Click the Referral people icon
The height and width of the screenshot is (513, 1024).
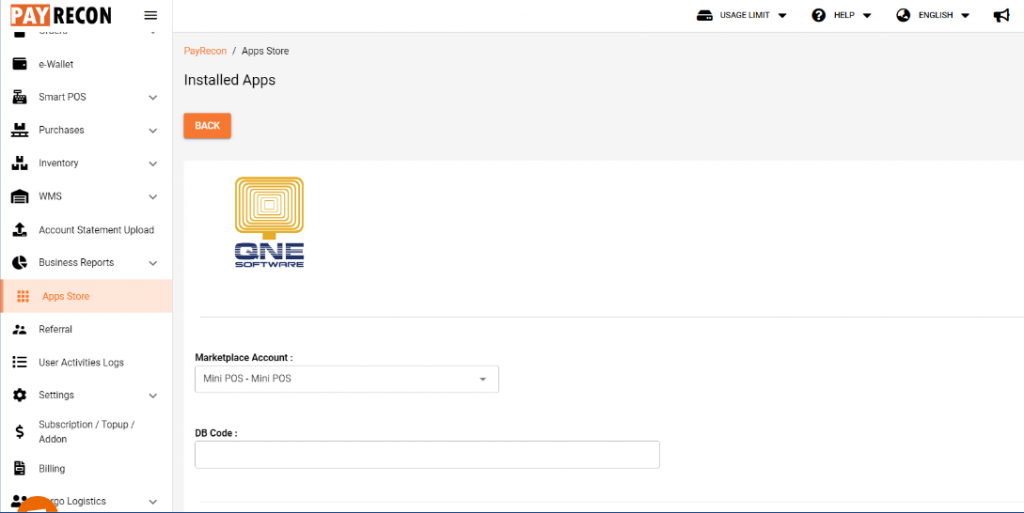tap(20, 330)
